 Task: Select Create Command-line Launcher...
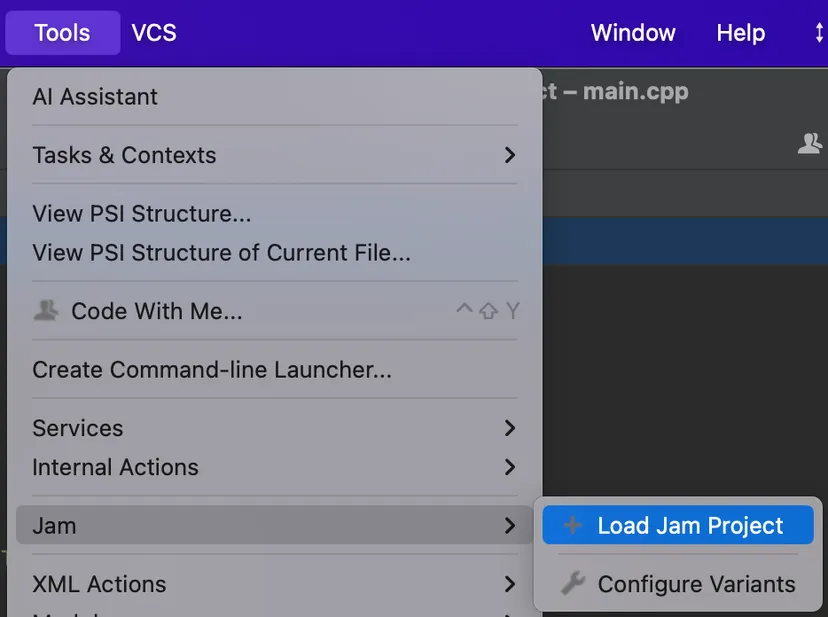(275, 370)
